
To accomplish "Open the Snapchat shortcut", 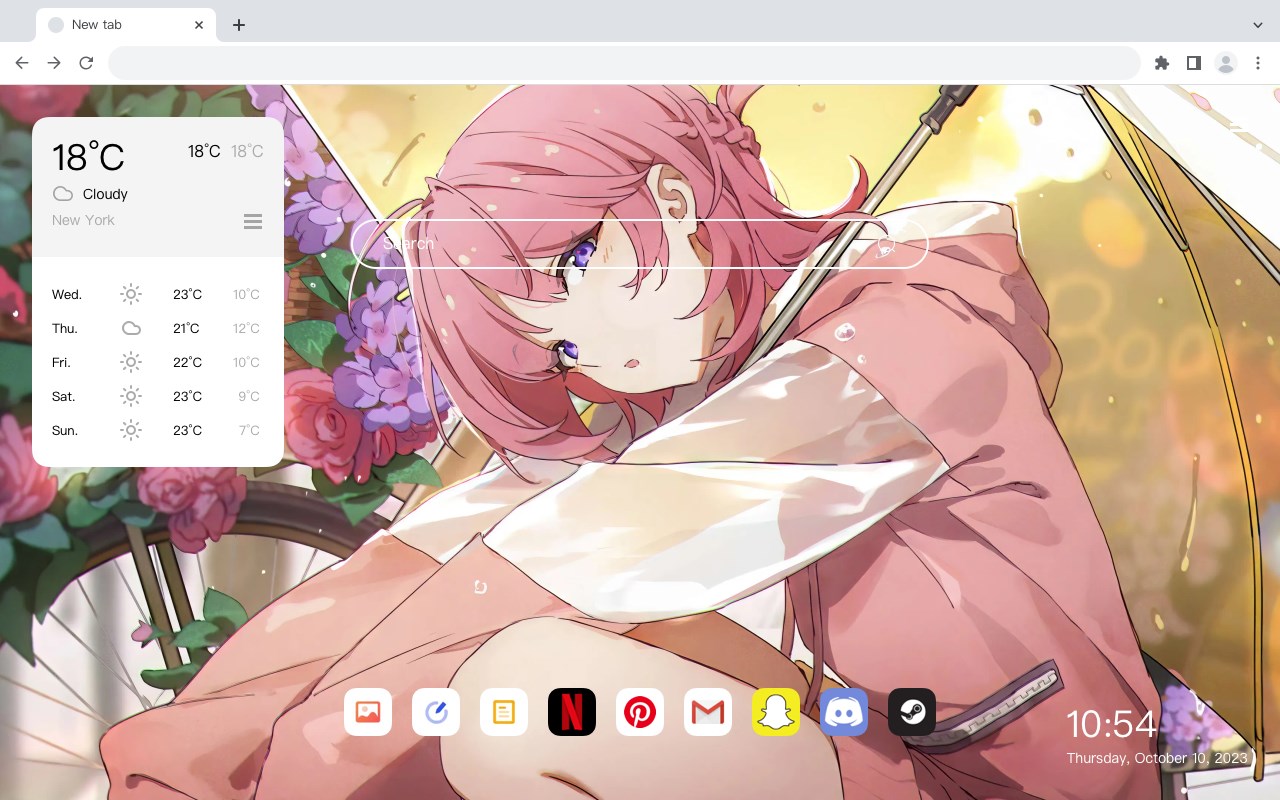I will pos(776,712).
